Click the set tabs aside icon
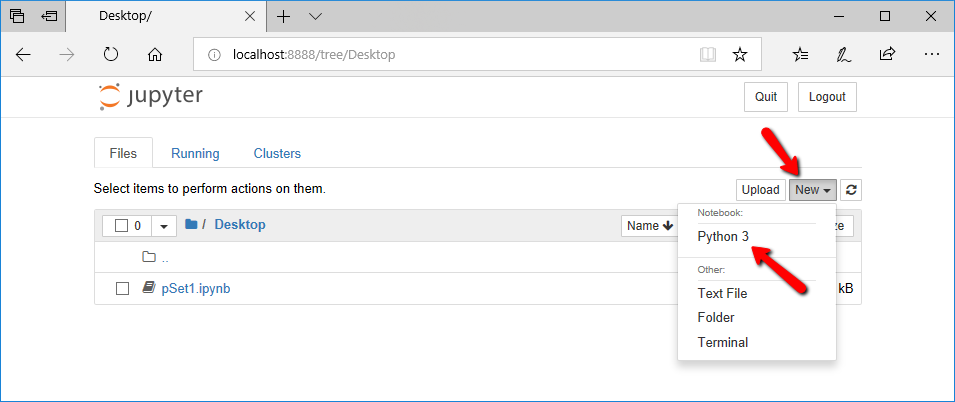This screenshot has width=955, height=402. point(49,16)
